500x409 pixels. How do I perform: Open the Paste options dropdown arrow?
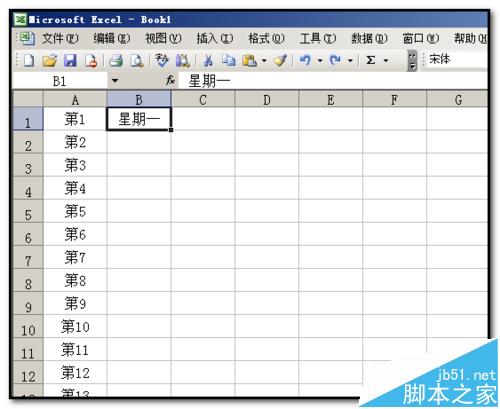coord(264,61)
